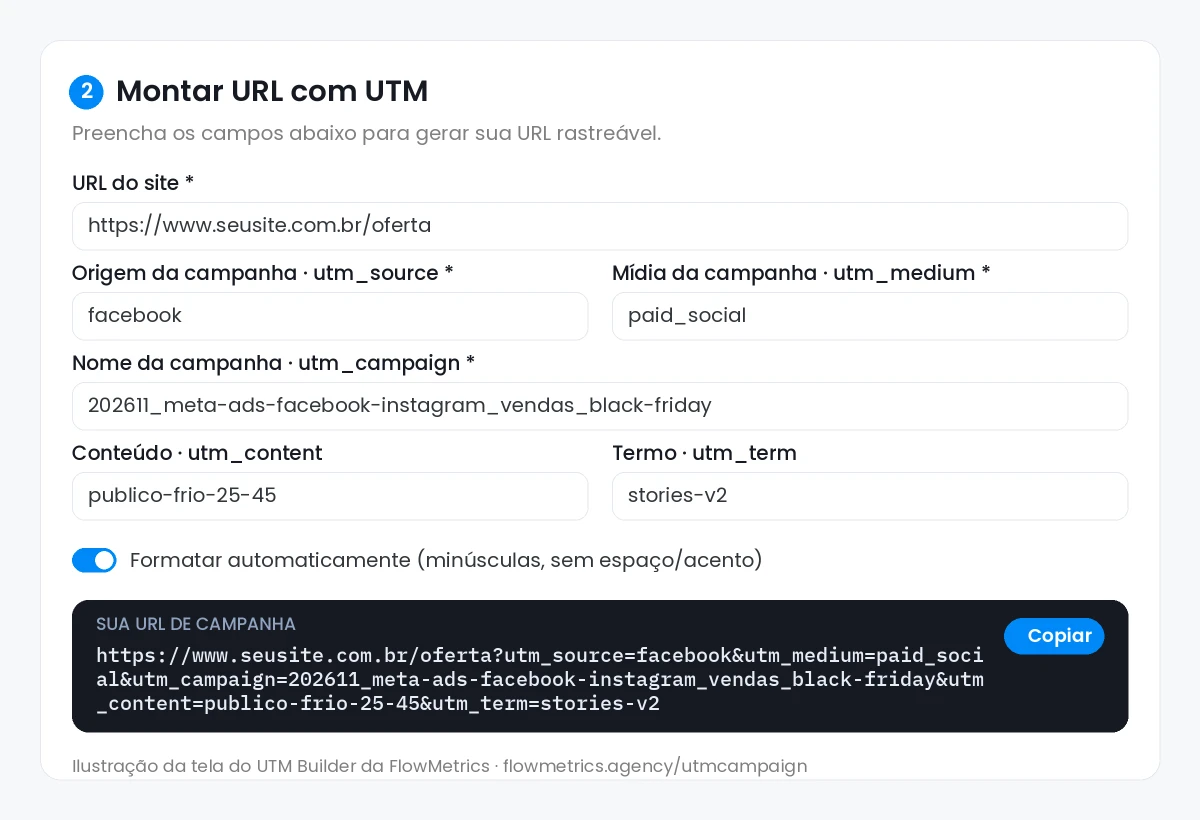Click the Origem da campanha label
The height and width of the screenshot is (820, 1200).
263,273
